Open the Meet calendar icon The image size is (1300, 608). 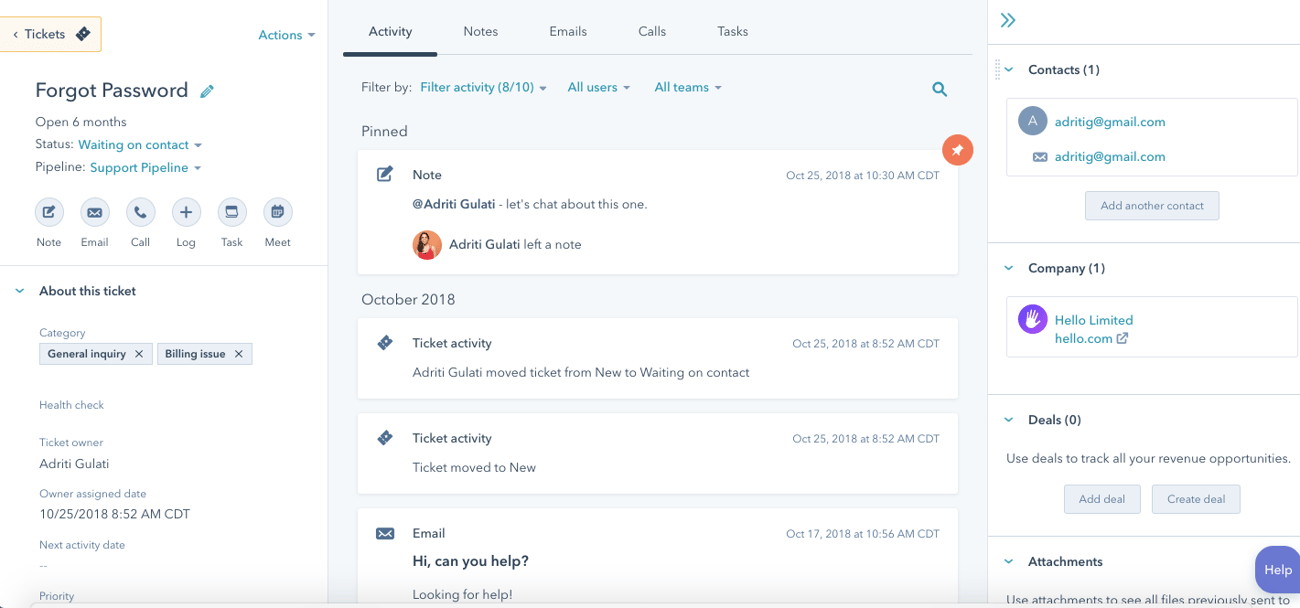(277, 212)
